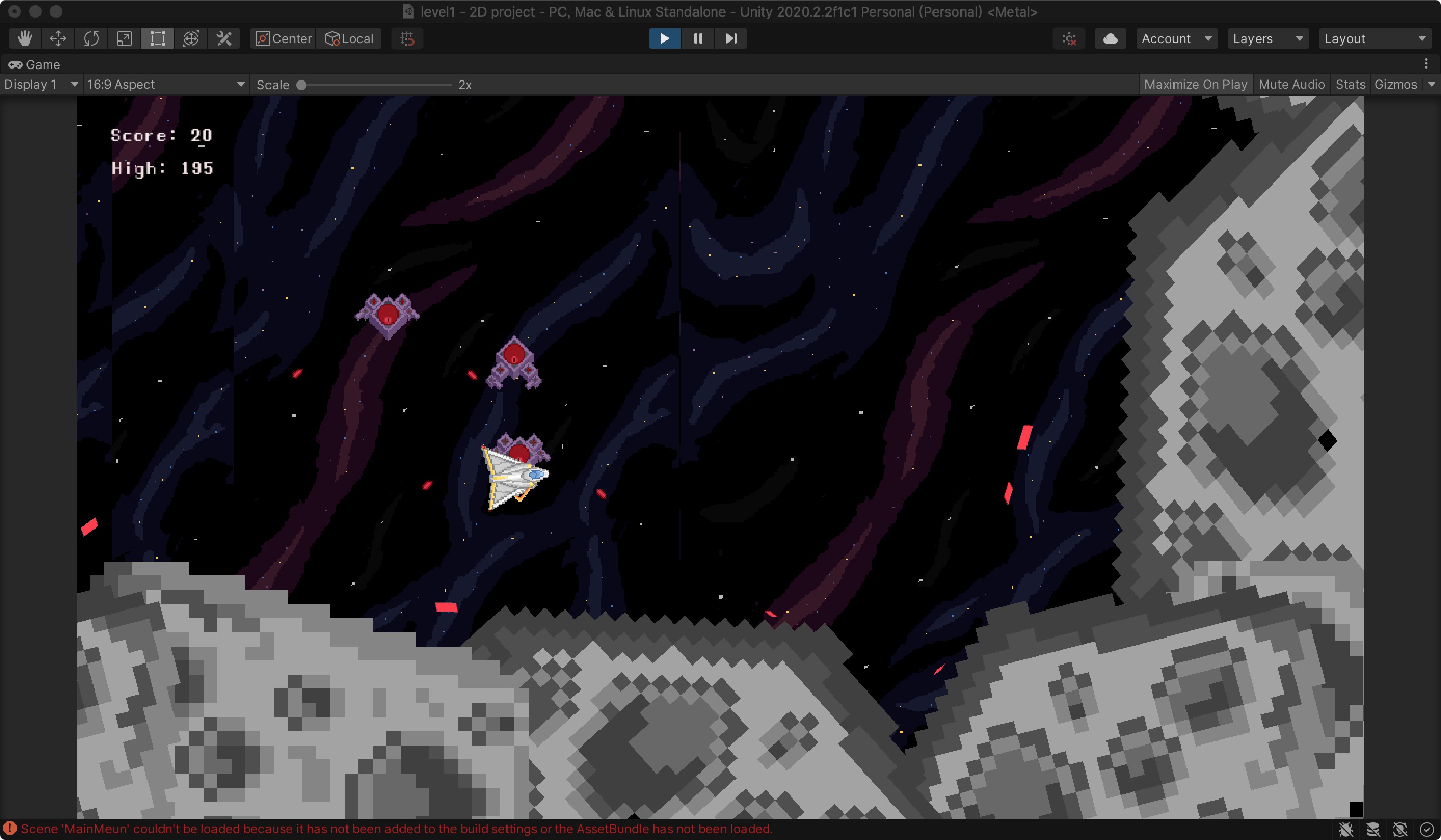Open the Game view options menu

click(1425, 64)
